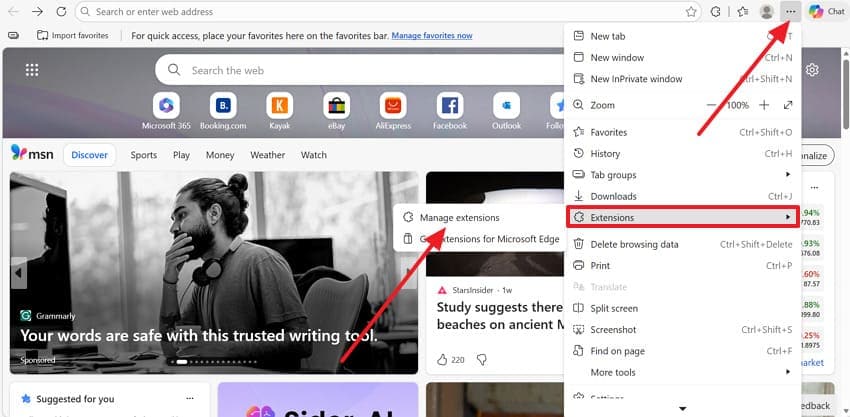
Task: Expand the Extensions submenu entry
Action: click(682, 217)
